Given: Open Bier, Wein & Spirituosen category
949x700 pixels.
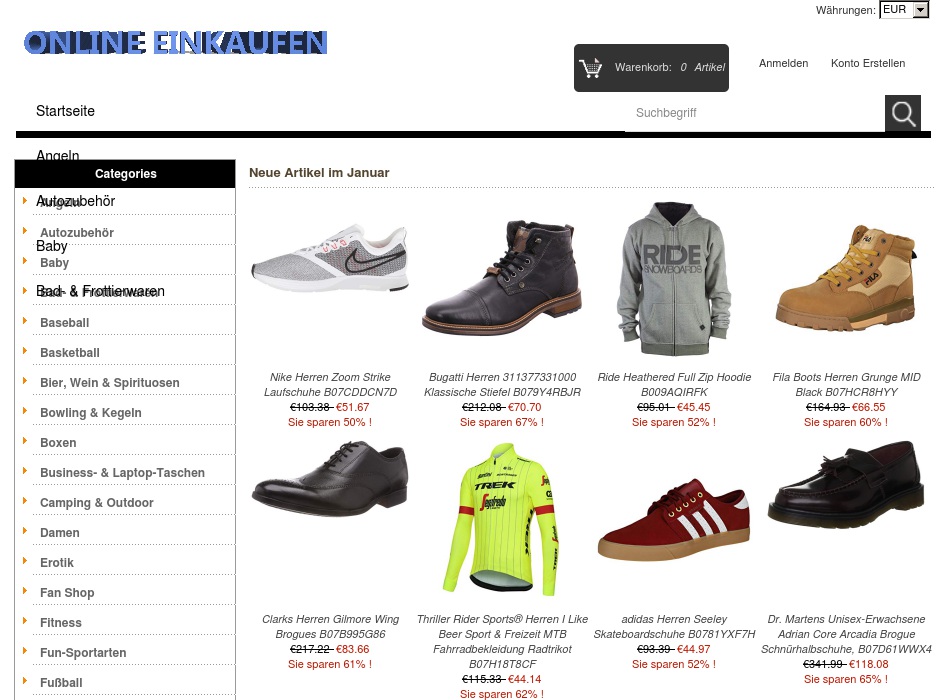Looking at the screenshot, I should coord(110,383).
